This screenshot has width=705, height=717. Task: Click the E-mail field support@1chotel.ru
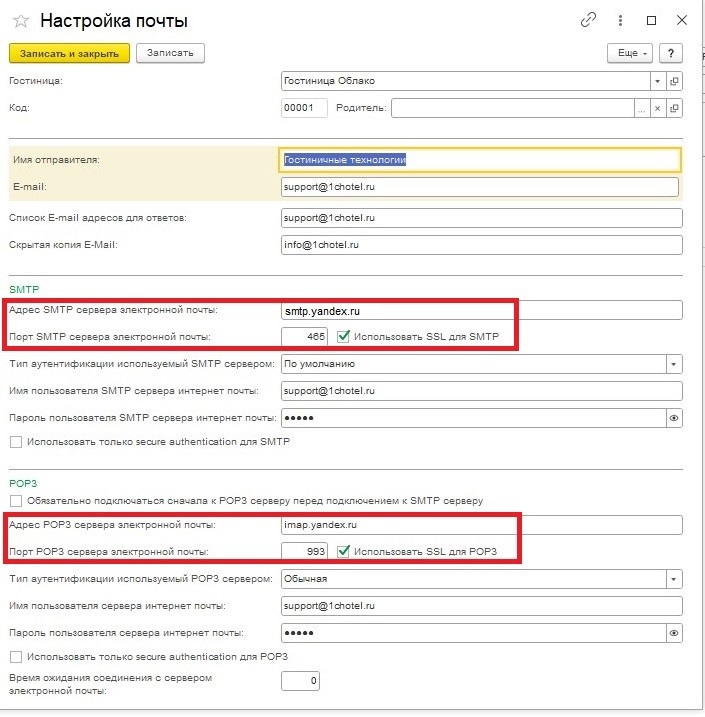point(480,187)
